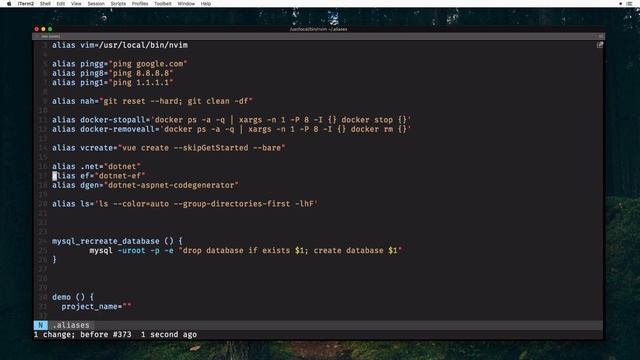Click the alias ef="dotnet-ef" line
This screenshot has width=640, height=360.
98,176
